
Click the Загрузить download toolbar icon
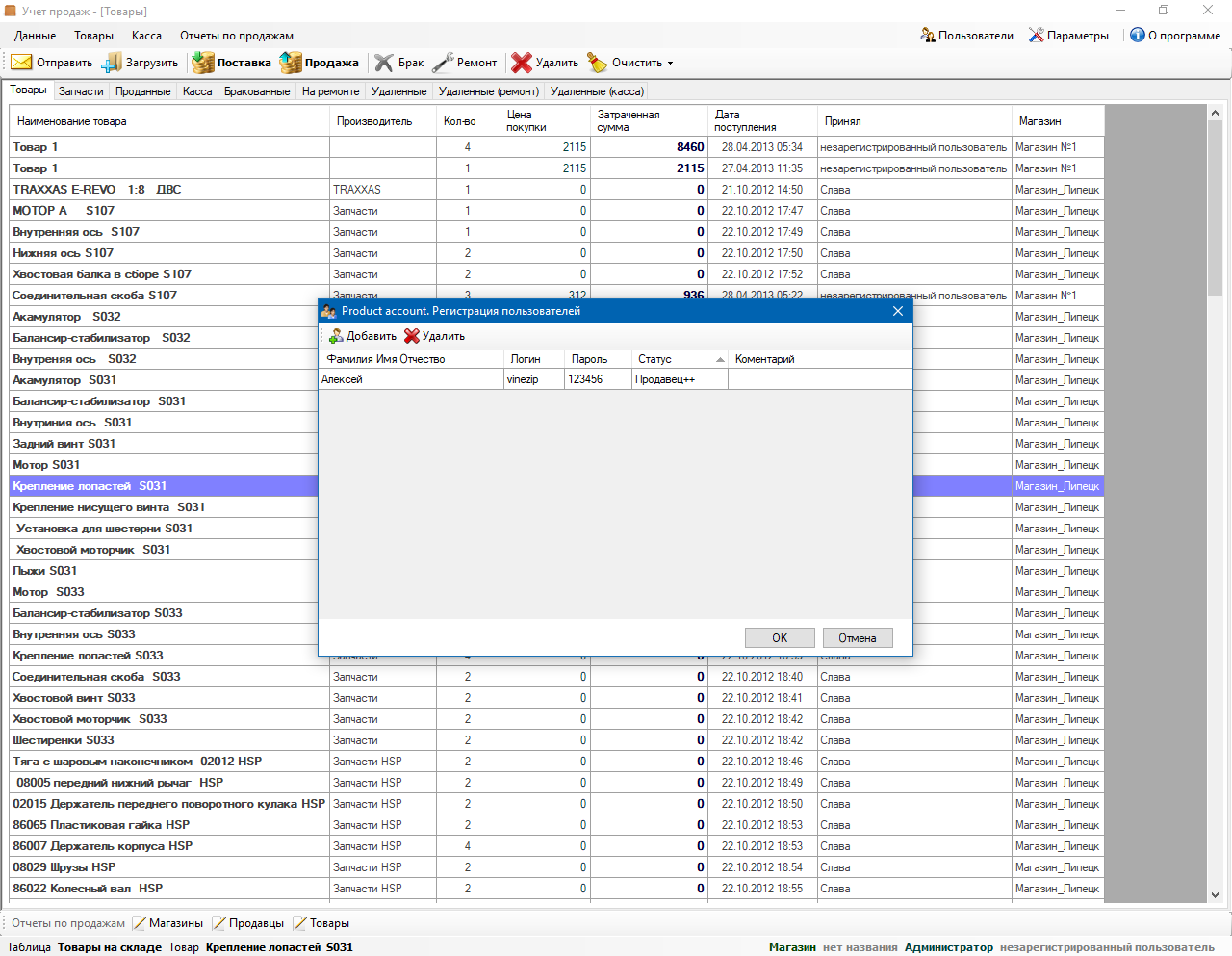(113, 63)
